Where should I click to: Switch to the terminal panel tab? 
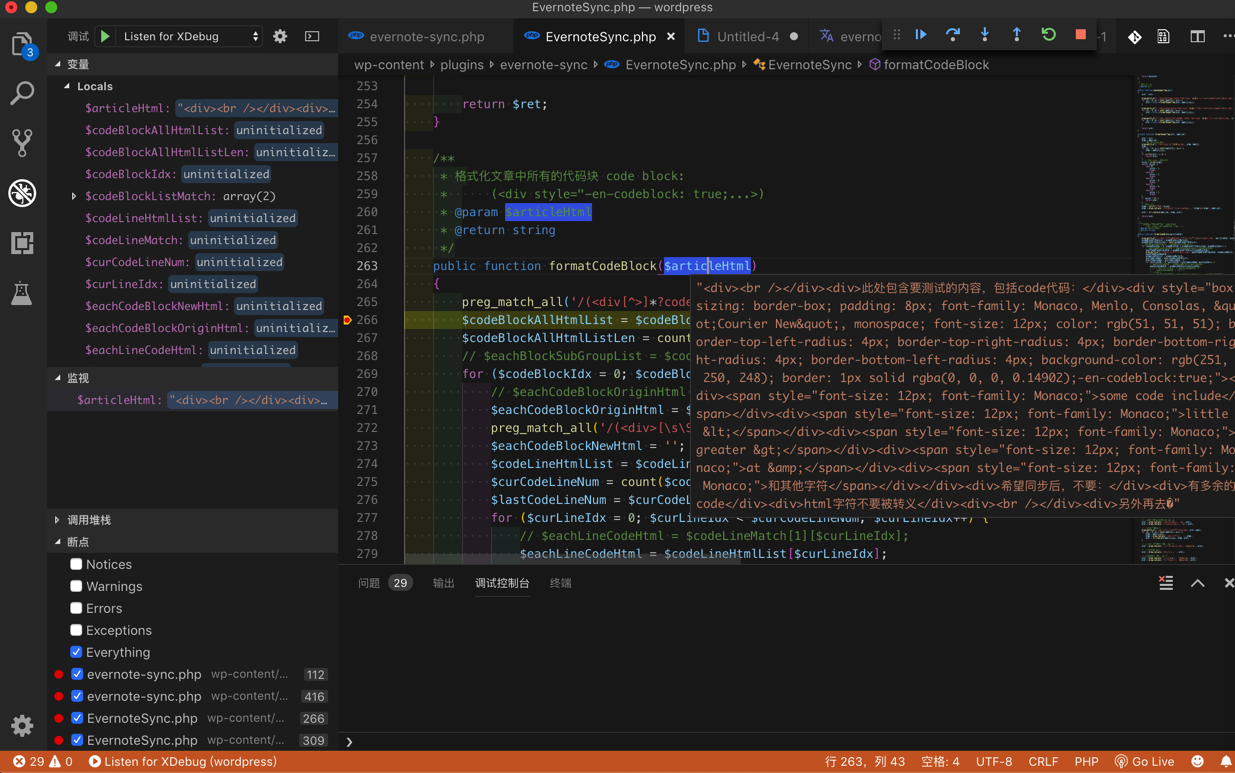(560, 583)
